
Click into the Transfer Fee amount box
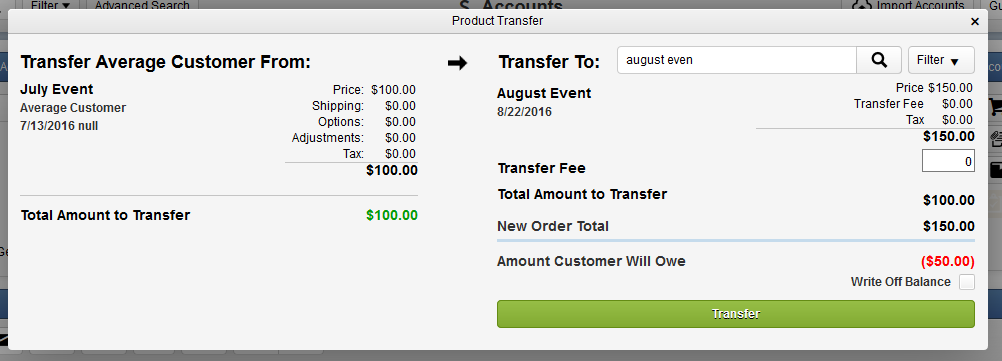(948, 161)
